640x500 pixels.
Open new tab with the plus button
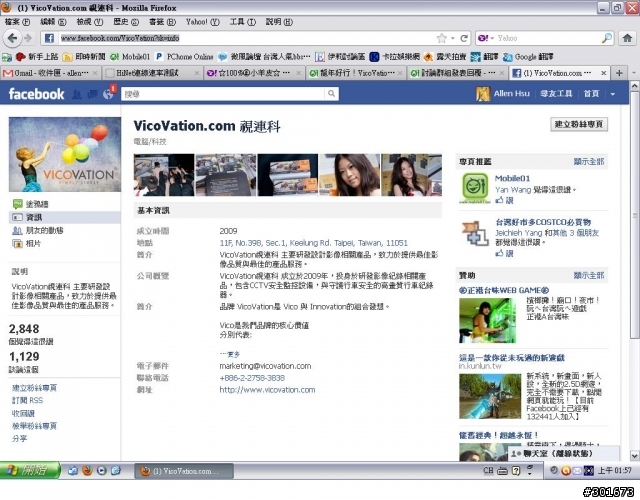point(619,73)
